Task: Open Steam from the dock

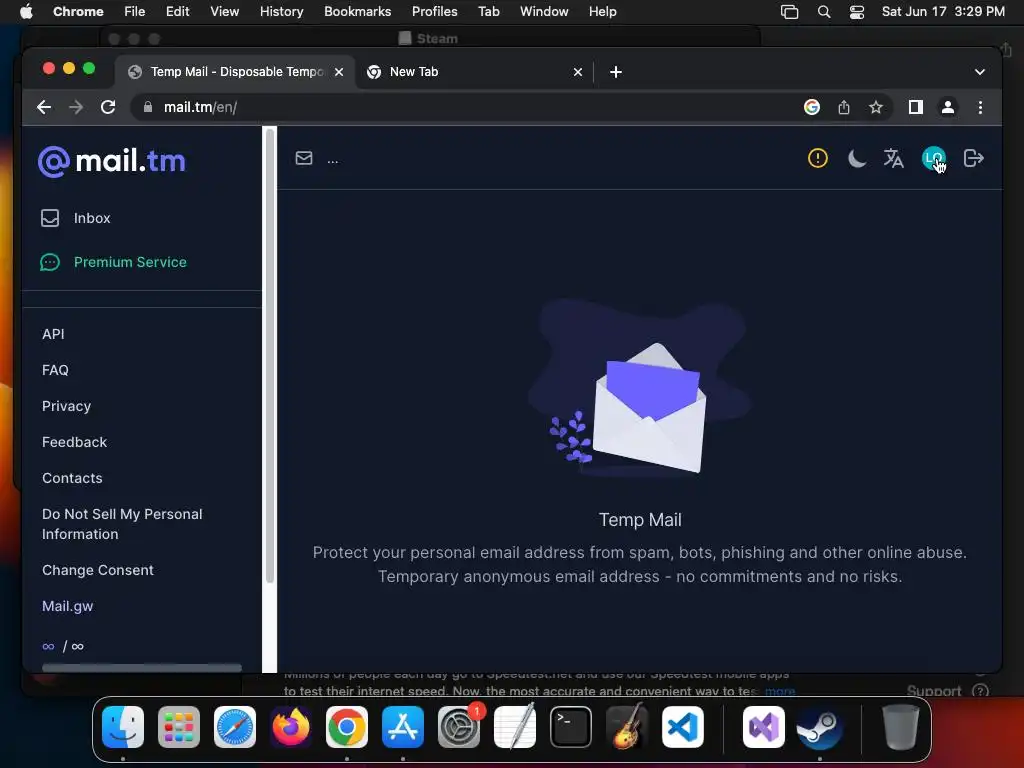Action: [820, 727]
